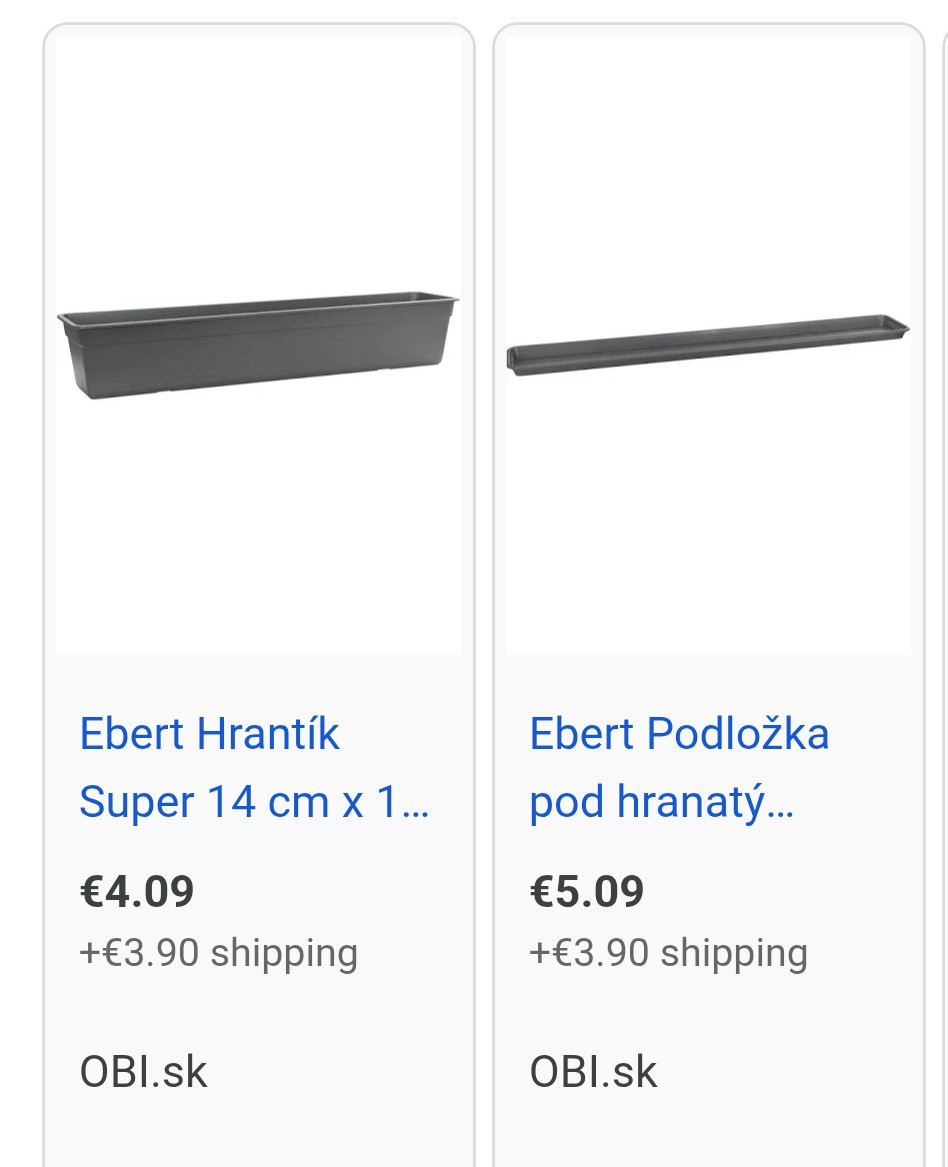Click white space above the planter box
Viewport: 948px width, 1167px height.
(x=258, y=150)
